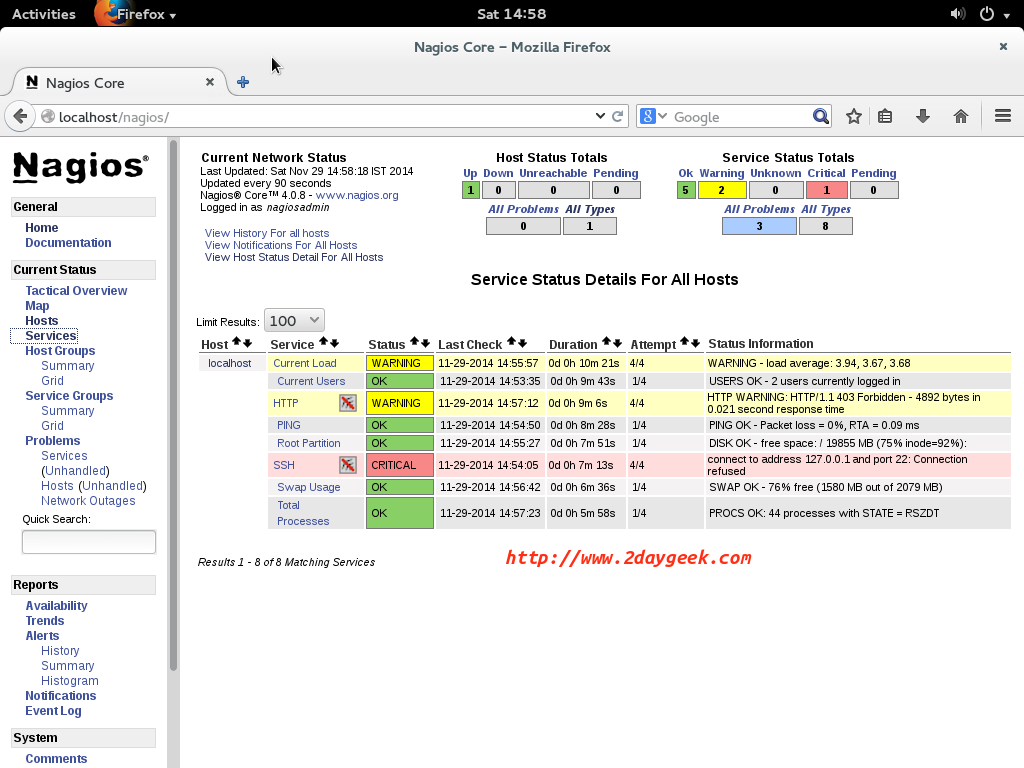Click the volume icon in the top bar

click(957, 14)
